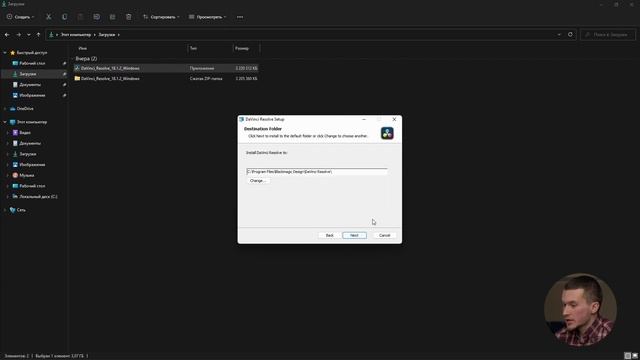Collapse the Быстрый доступ tree node

(5, 53)
